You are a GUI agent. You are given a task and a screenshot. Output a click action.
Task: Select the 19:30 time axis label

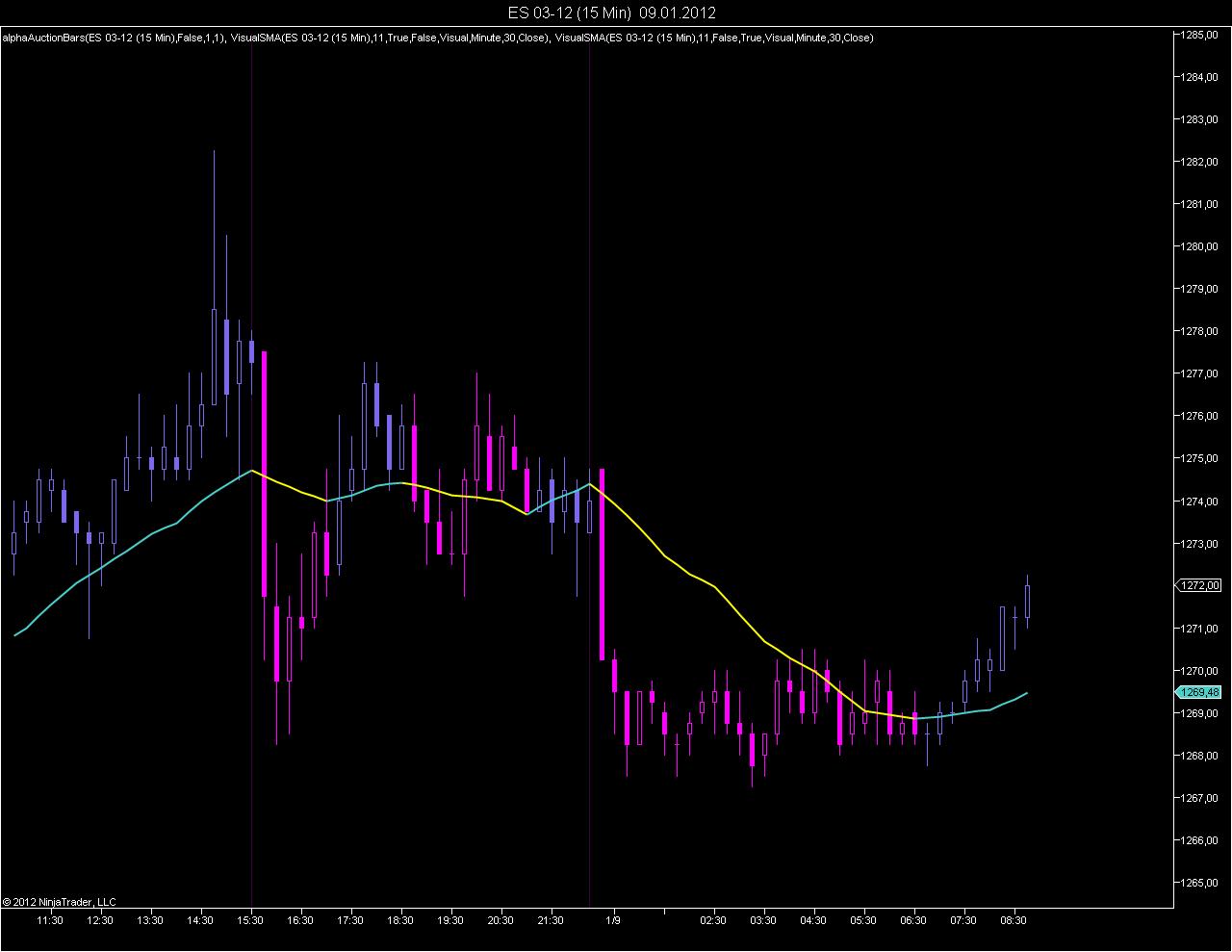(450, 920)
